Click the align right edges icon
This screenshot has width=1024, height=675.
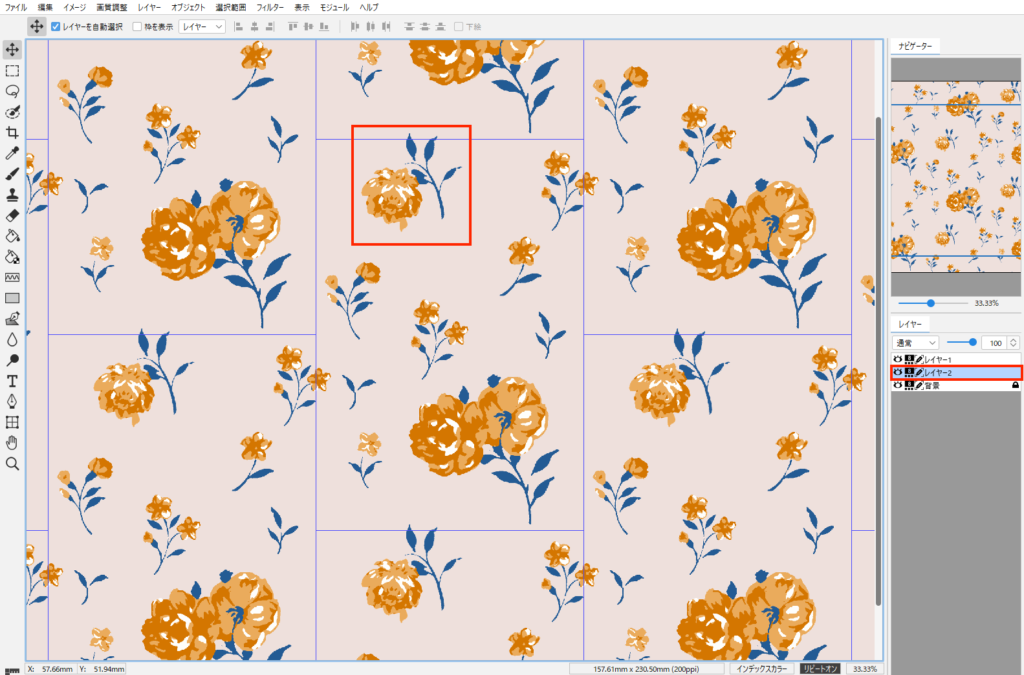(270, 27)
